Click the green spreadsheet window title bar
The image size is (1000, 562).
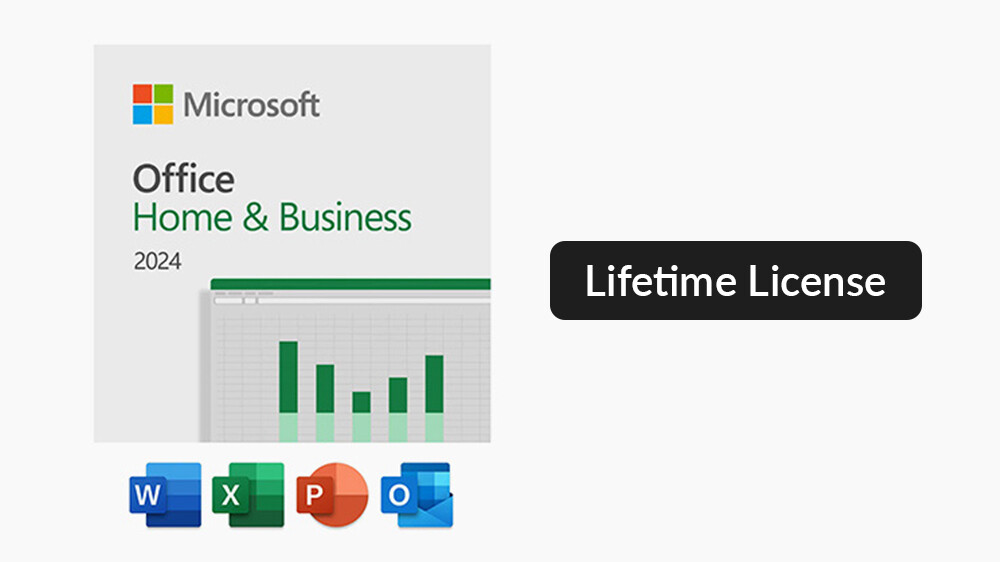pyautogui.click(x=350, y=284)
